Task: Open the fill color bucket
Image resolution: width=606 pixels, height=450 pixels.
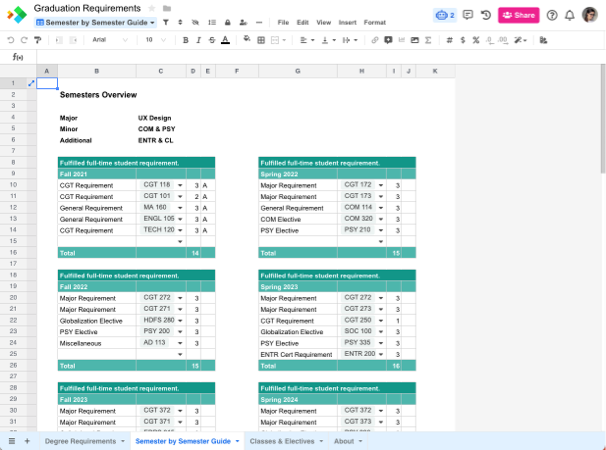Action: click(x=247, y=39)
